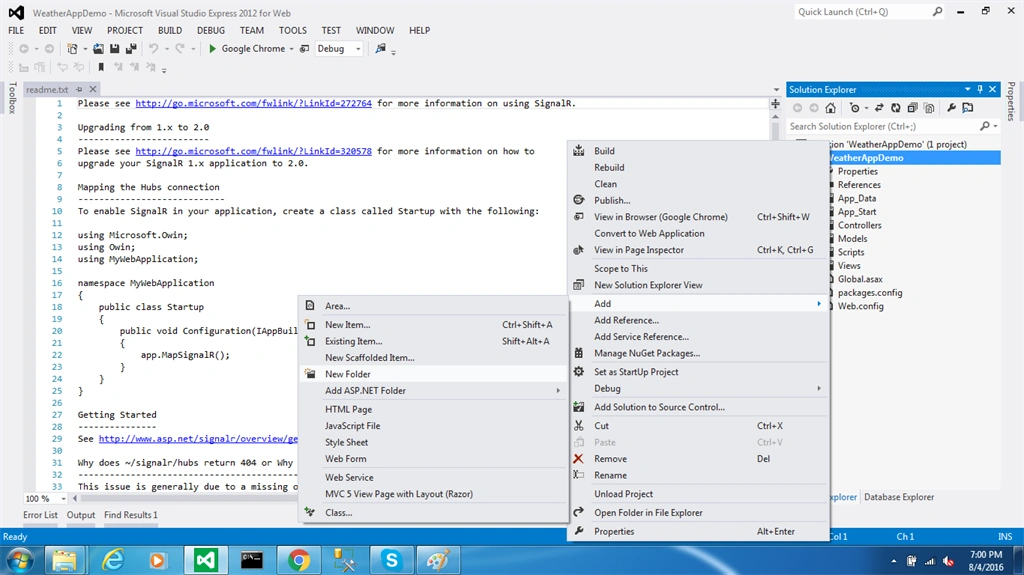Open the LinkId=272764 hyperlink in readme

click(x=253, y=103)
